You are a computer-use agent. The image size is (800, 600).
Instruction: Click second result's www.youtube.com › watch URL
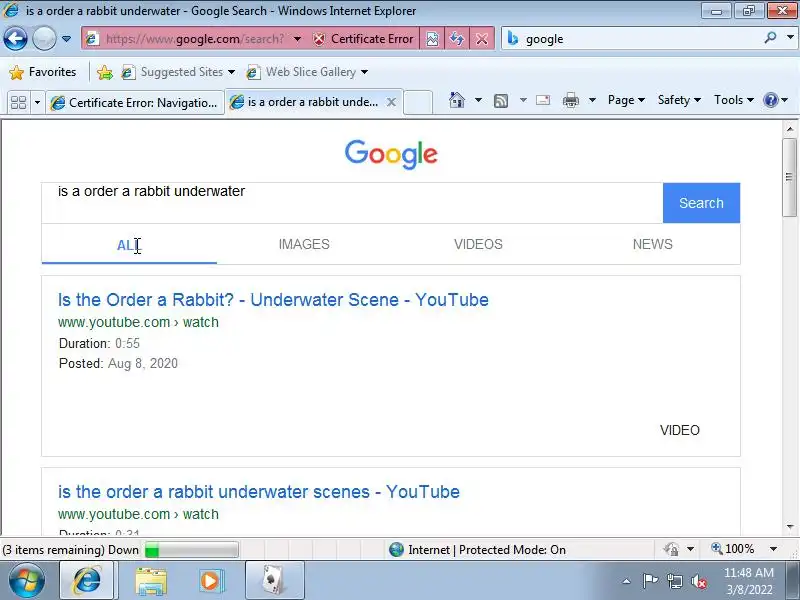point(138,514)
